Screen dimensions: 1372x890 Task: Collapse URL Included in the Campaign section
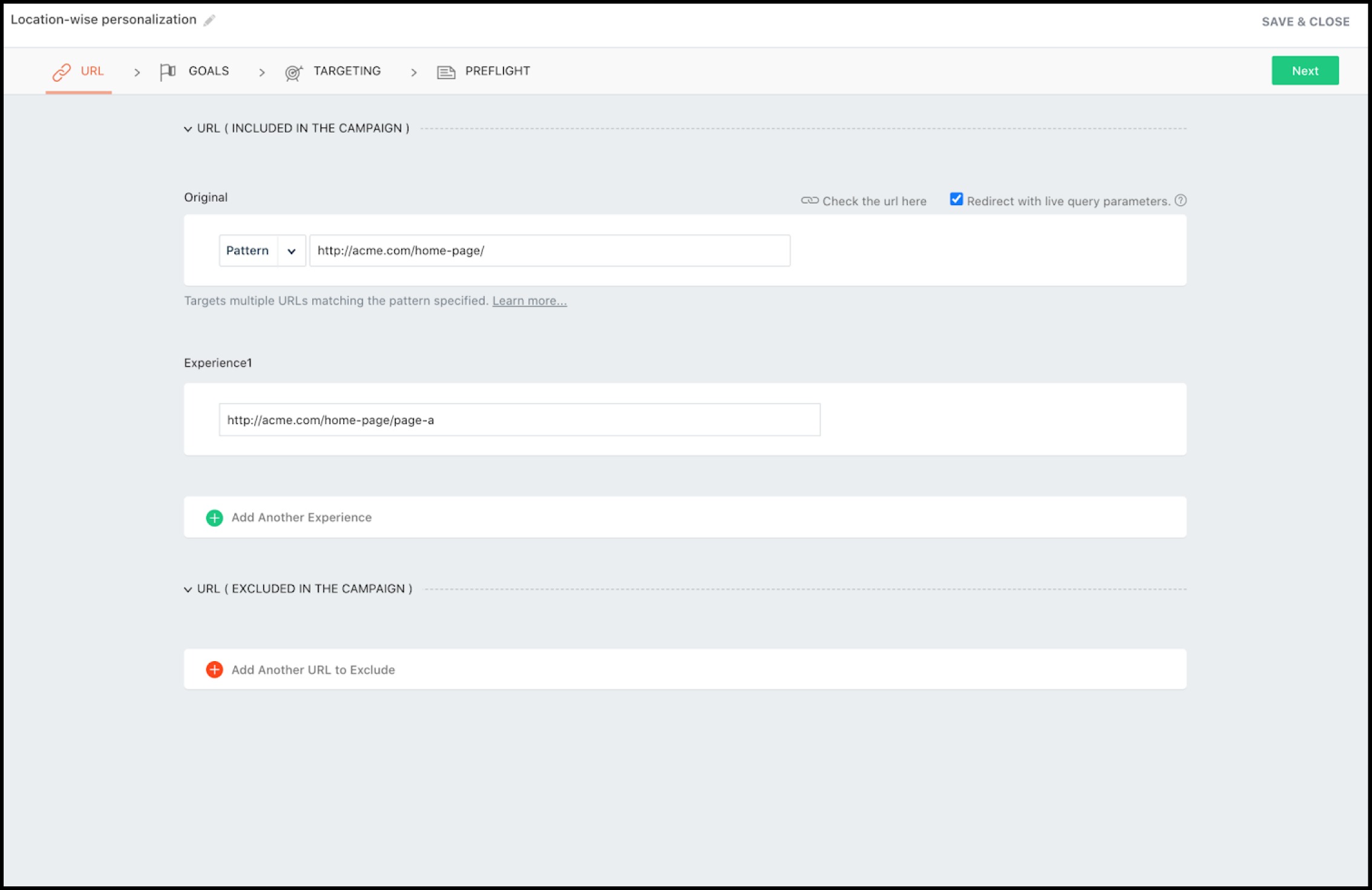[x=188, y=129]
